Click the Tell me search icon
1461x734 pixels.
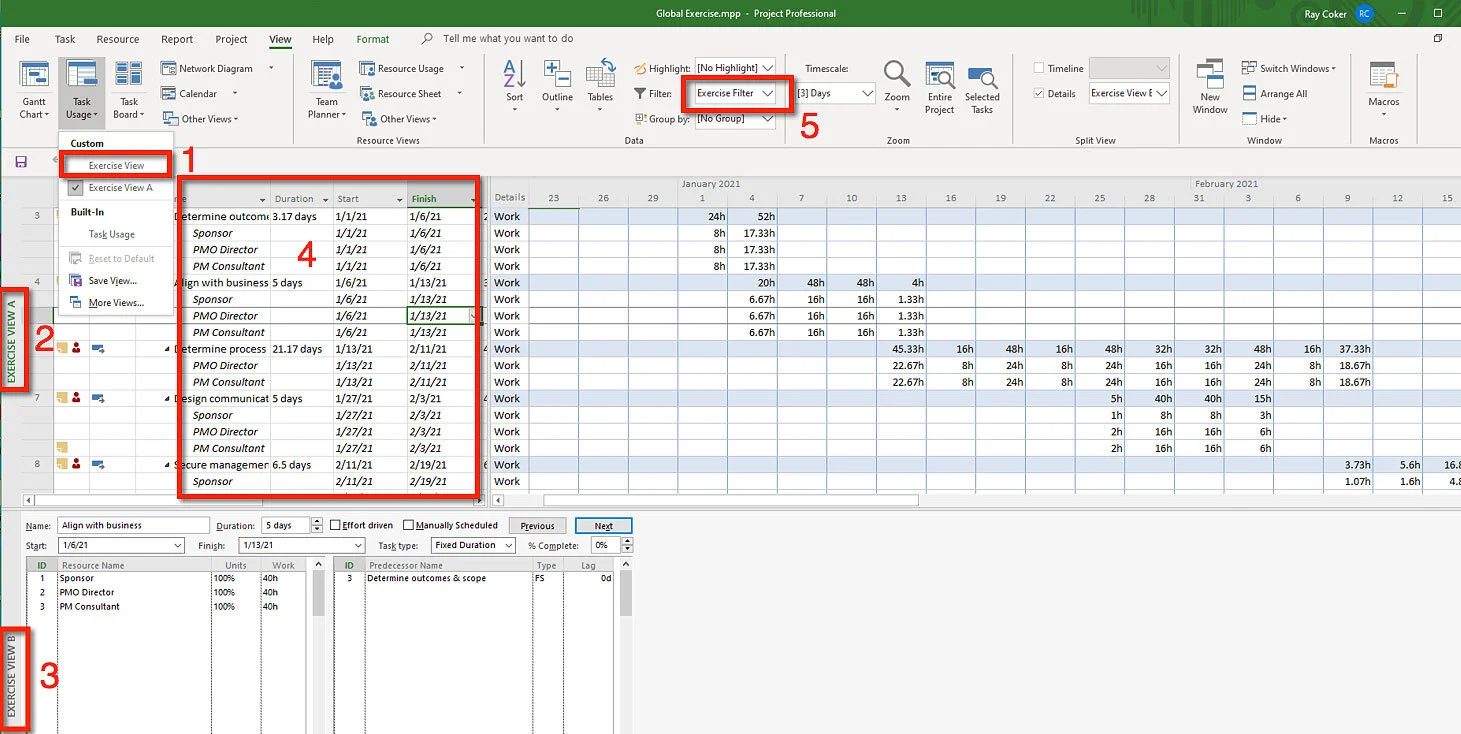pos(428,38)
